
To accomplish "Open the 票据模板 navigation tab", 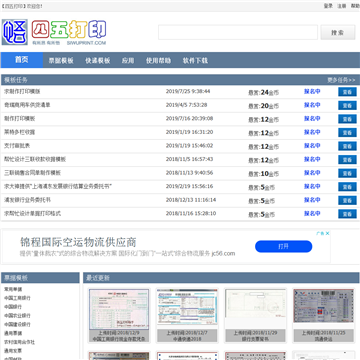I will (61, 61).
